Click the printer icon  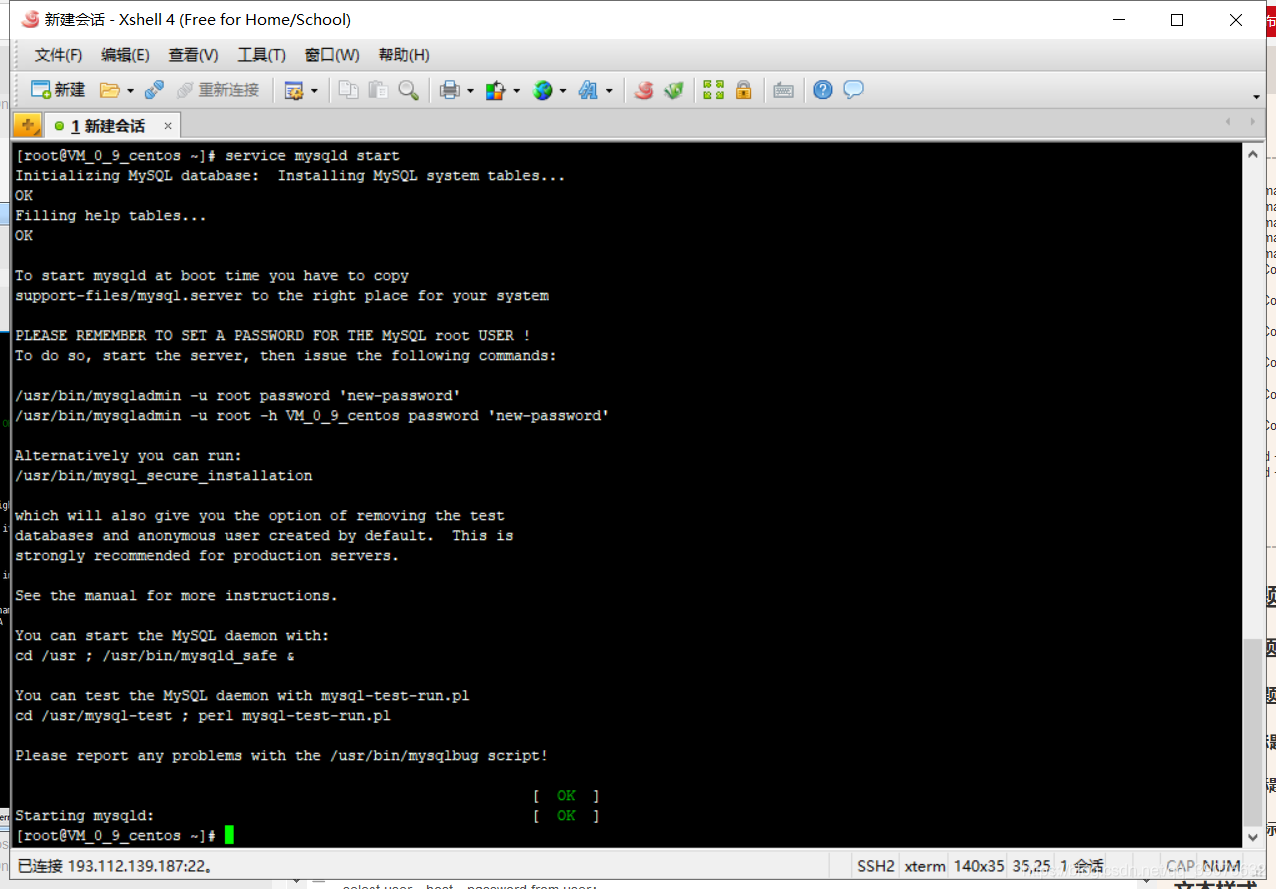[x=450, y=90]
